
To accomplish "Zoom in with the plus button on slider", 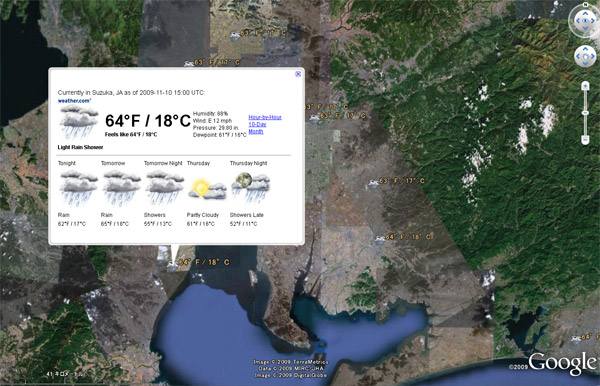I will point(585,86).
